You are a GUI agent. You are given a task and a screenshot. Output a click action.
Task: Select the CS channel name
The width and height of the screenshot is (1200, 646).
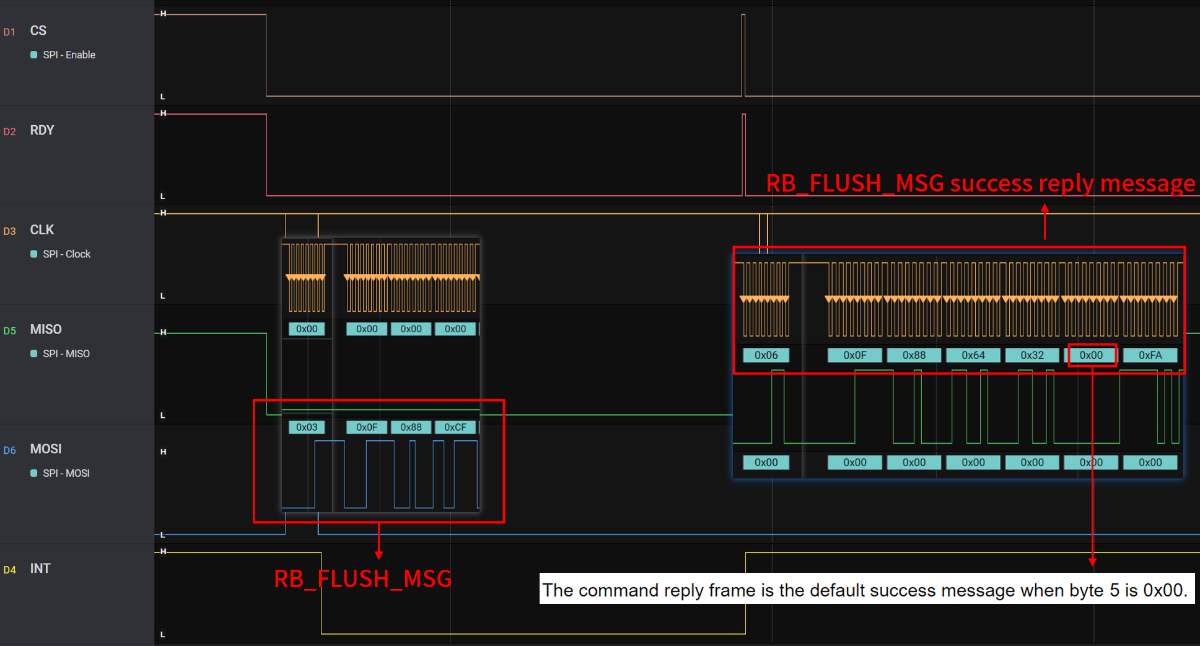coord(39,31)
